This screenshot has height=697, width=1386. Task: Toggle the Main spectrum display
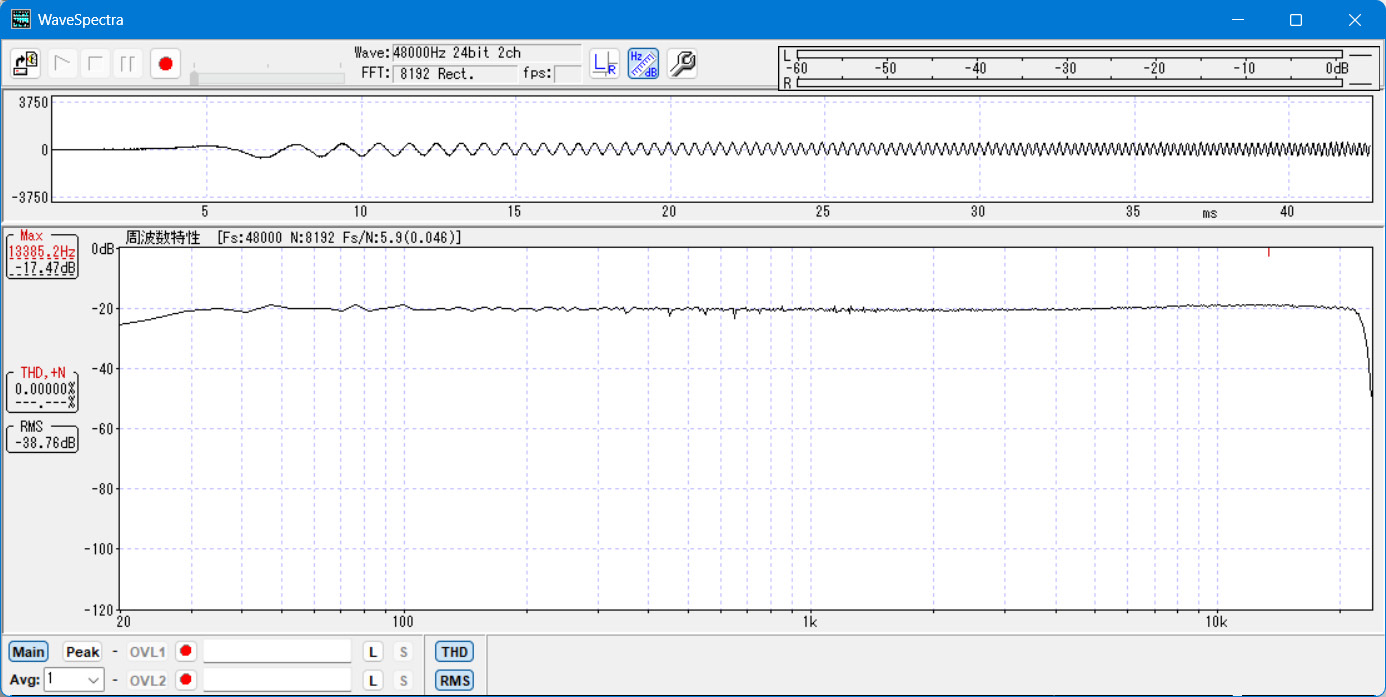pyautogui.click(x=28, y=652)
